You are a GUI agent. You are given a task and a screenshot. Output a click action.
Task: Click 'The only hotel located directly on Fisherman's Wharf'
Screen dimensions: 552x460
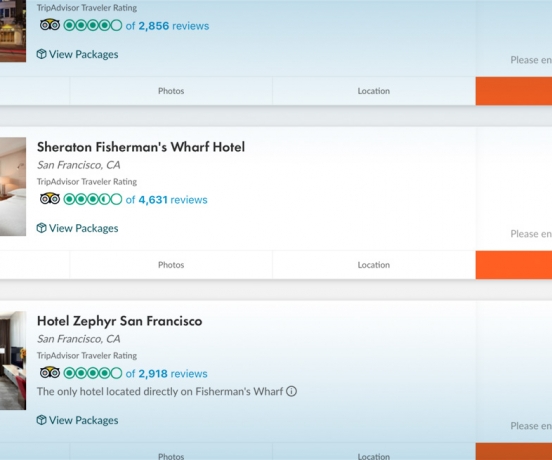click(160, 392)
